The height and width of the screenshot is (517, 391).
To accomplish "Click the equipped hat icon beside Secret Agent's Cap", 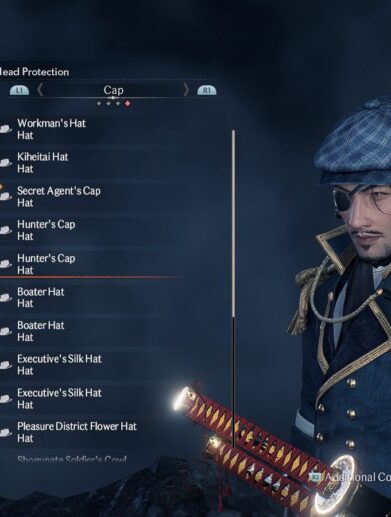I will 6,196.
